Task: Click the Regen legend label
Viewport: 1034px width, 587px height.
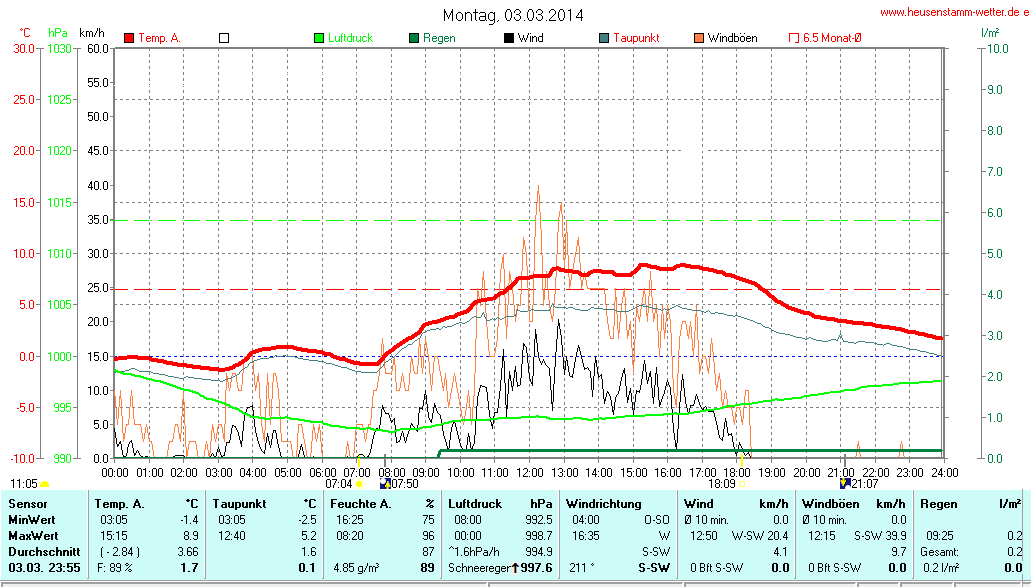Action: (x=439, y=38)
